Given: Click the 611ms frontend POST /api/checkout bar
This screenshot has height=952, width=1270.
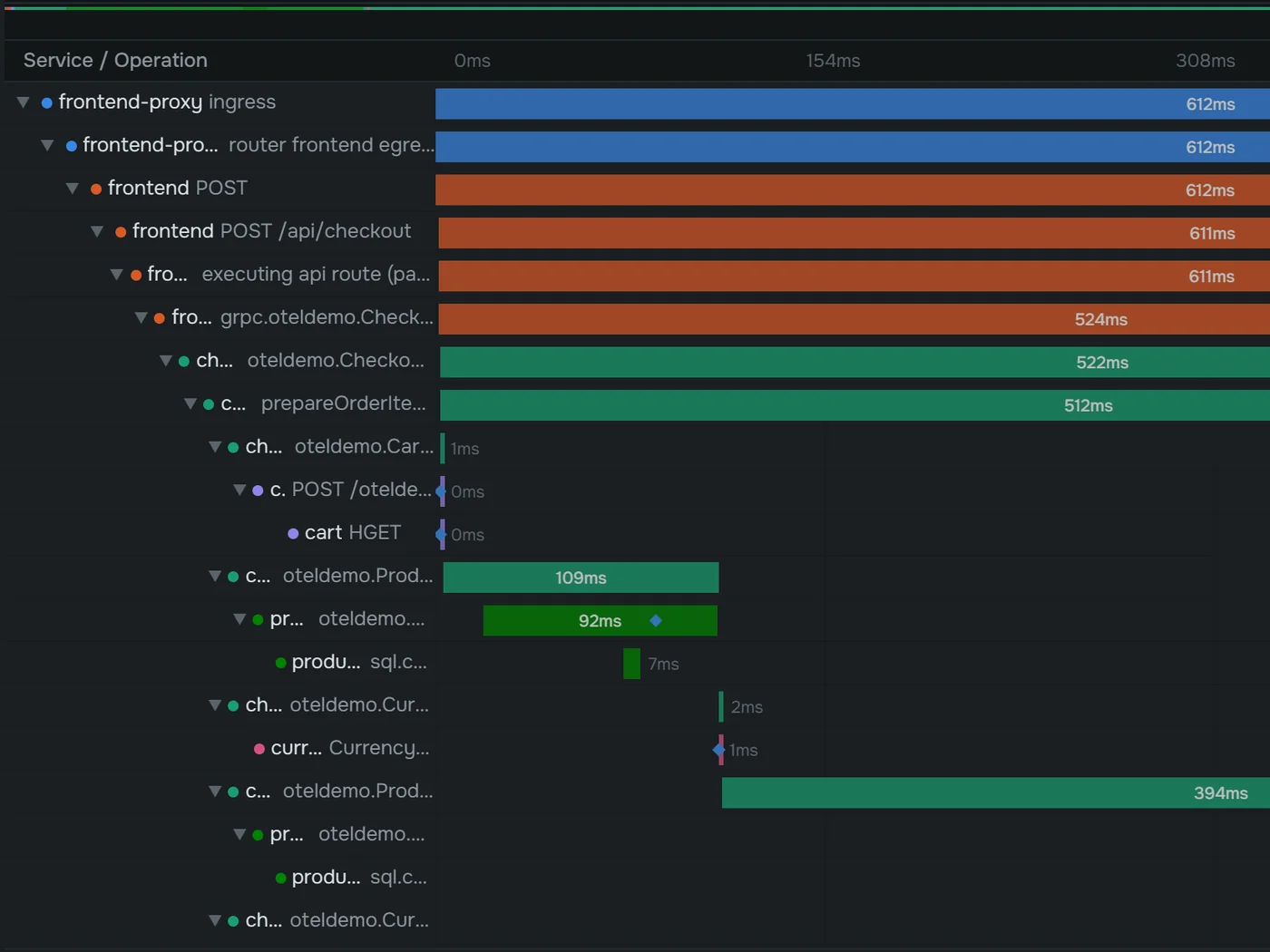Looking at the screenshot, I should click(854, 233).
